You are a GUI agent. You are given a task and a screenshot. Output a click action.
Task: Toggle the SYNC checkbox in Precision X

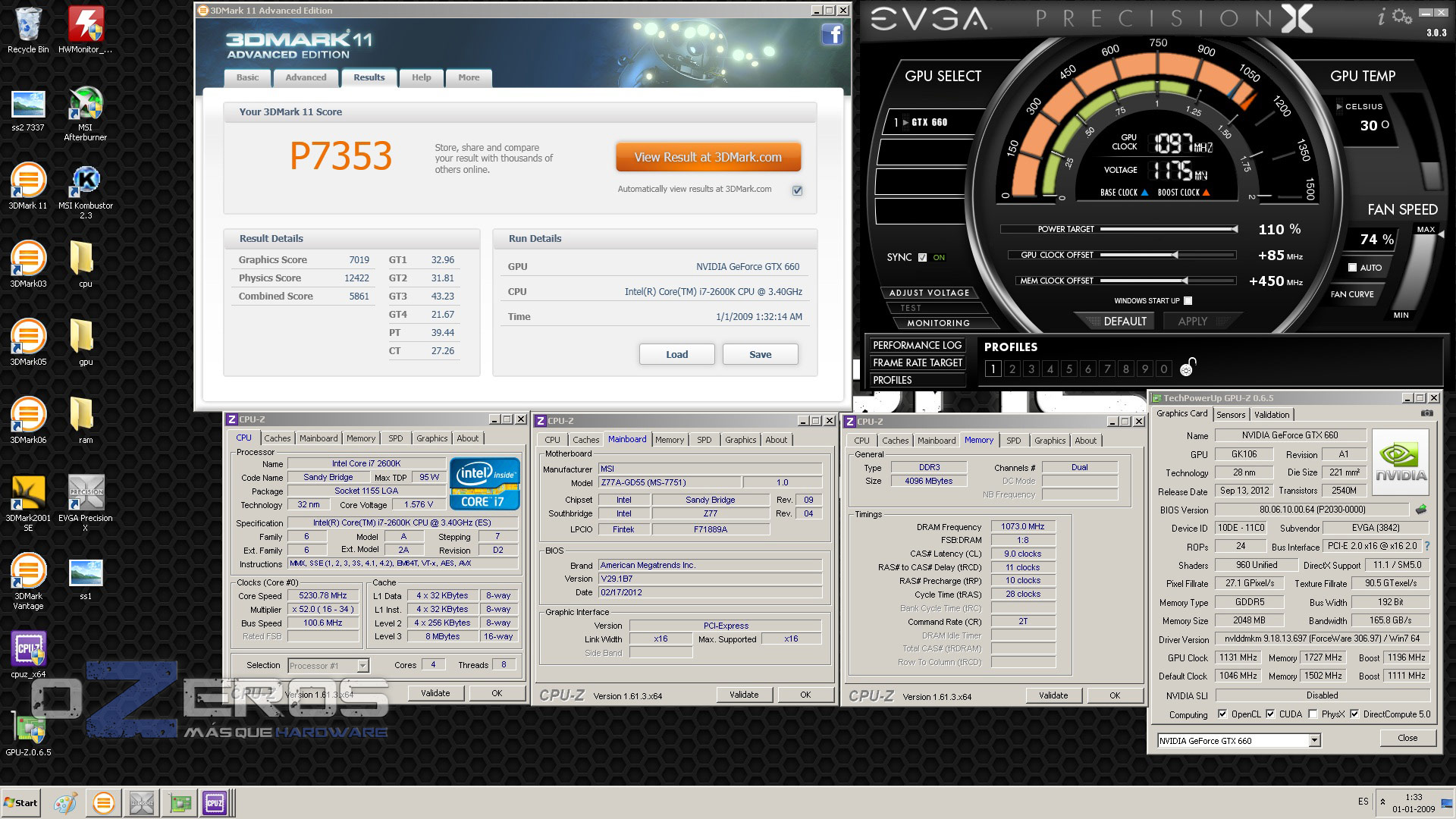922,257
